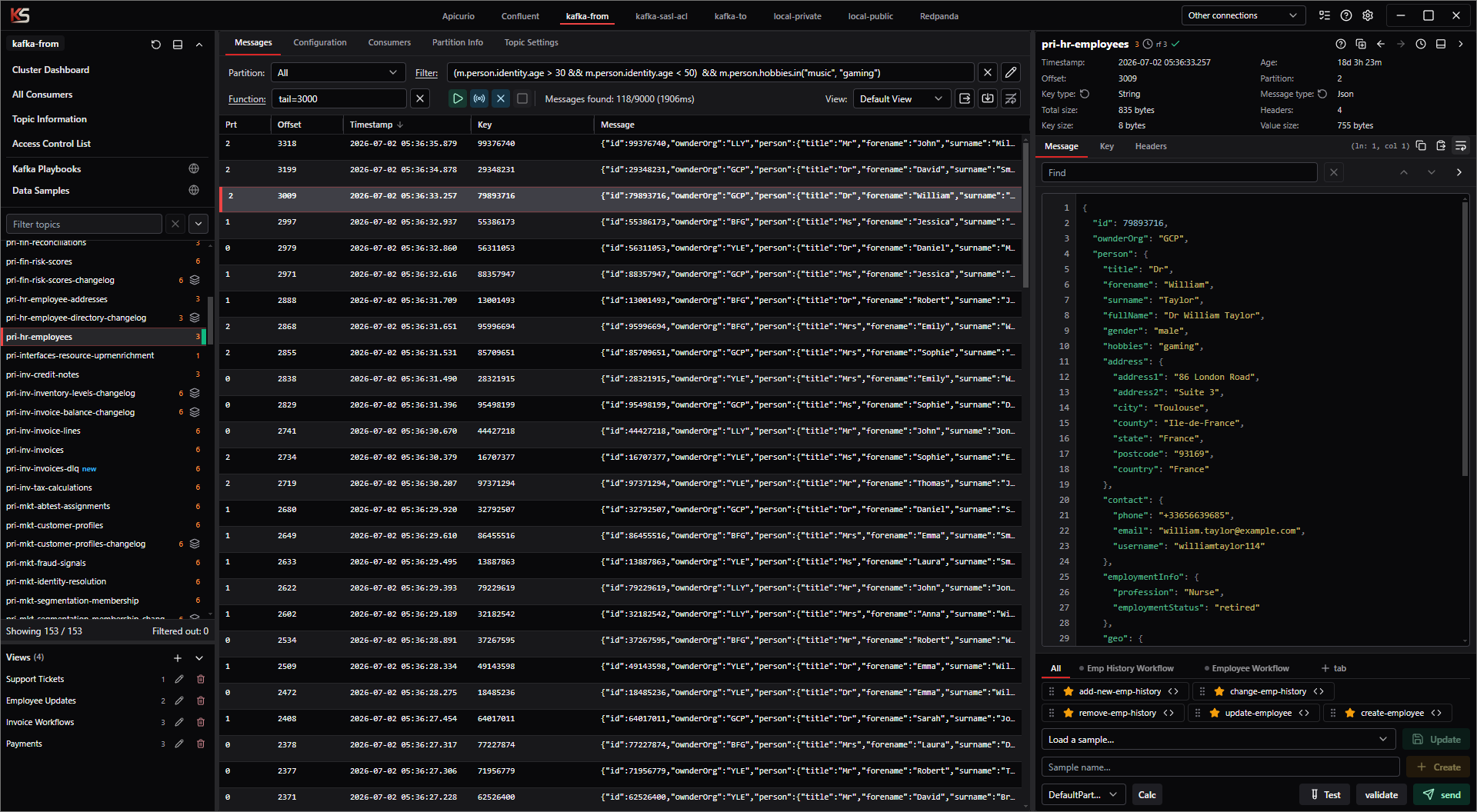1477x812 pixels.
Task: Toggle layout icon beside kafka-from header
Action: [178, 45]
